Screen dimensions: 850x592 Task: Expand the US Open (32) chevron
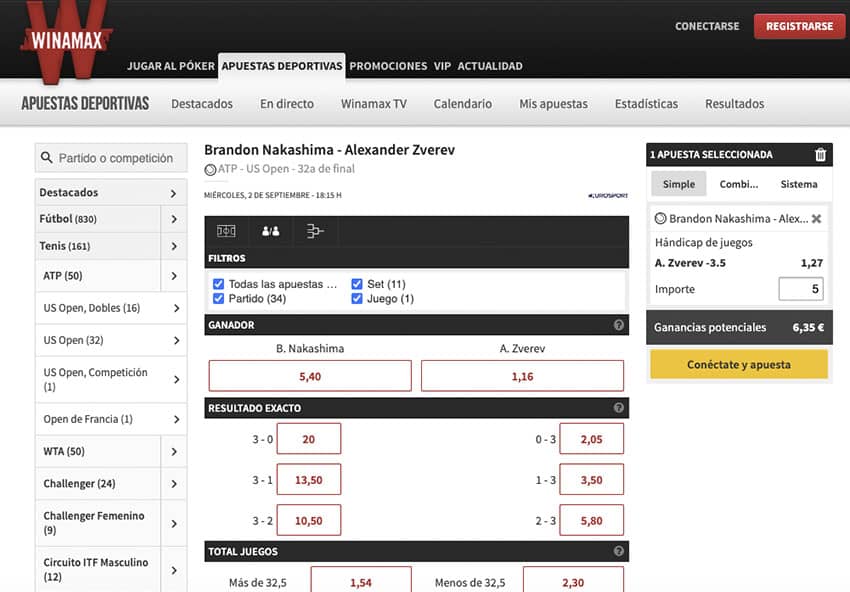click(177, 340)
